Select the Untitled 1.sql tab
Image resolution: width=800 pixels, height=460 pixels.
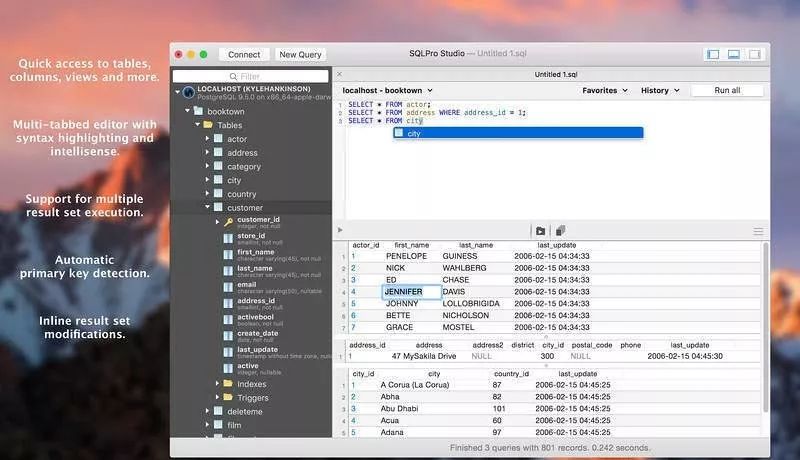(x=556, y=74)
